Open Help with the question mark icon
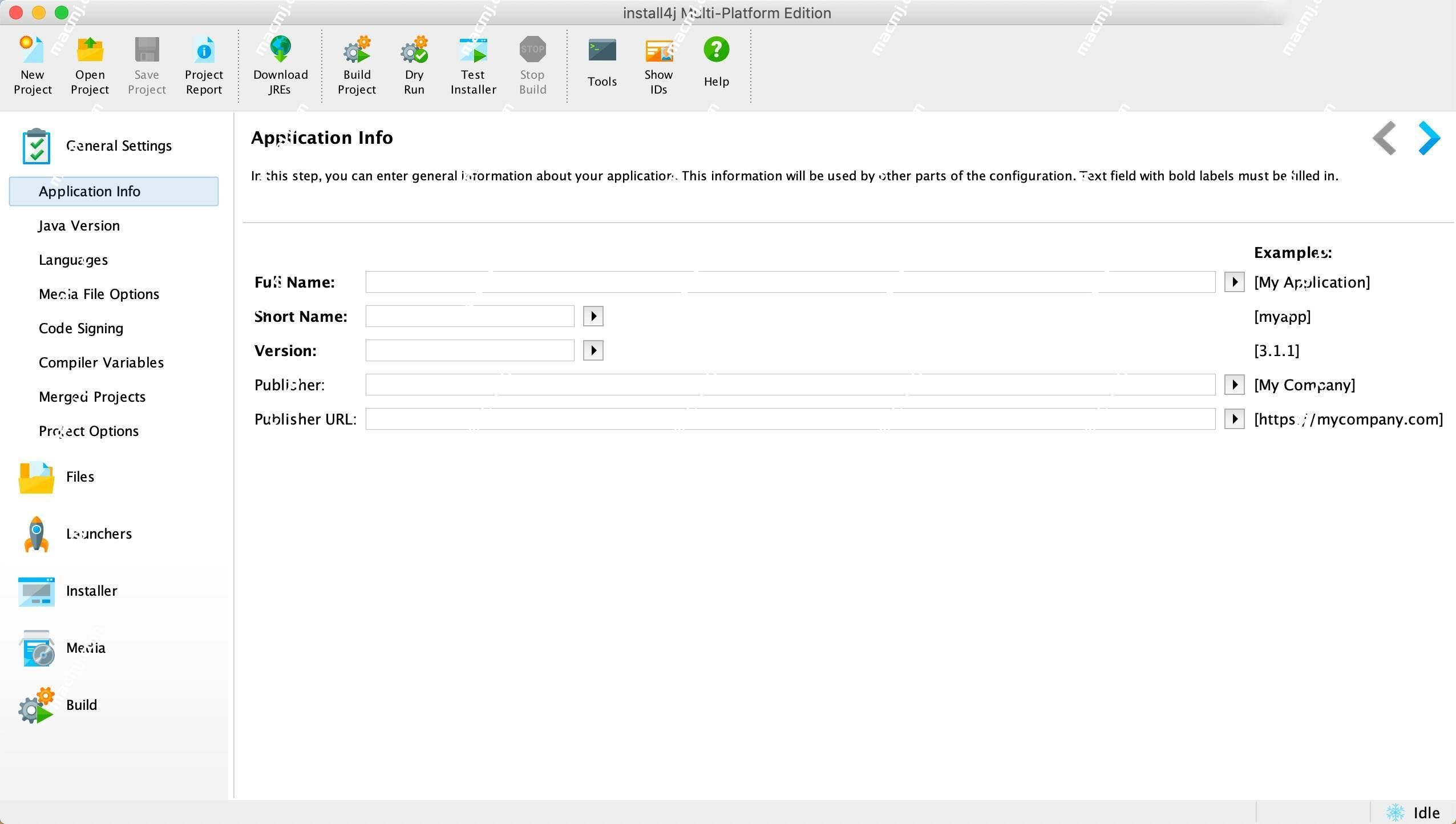Viewport: 1456px width, 824px height. (716, 50)
